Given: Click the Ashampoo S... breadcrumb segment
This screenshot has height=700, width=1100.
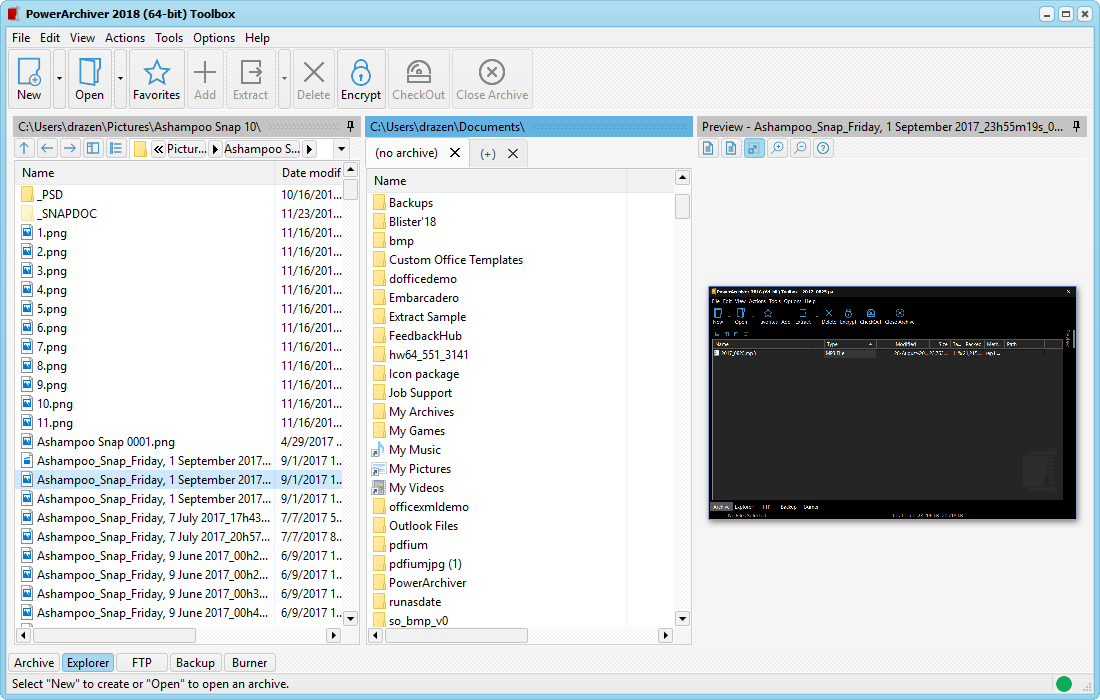Looking at the screenshot, I should [261, 149].
